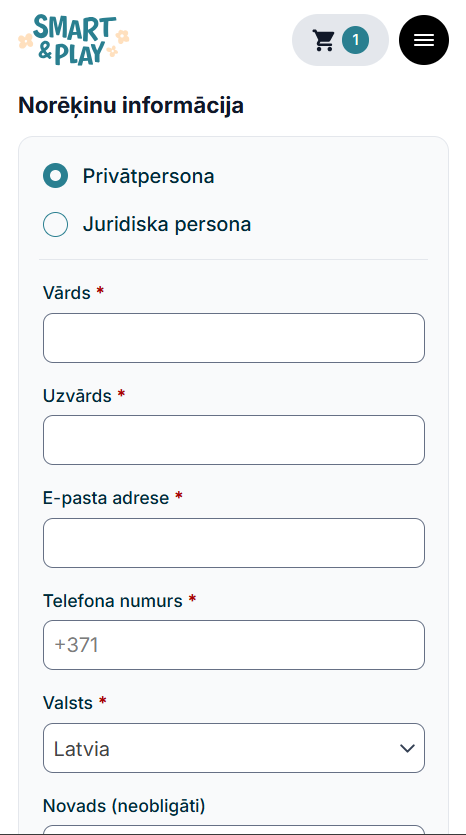Screen dimensions: 466x835
Task: Click the Telefona numurs +371 field
Action: 234,645
